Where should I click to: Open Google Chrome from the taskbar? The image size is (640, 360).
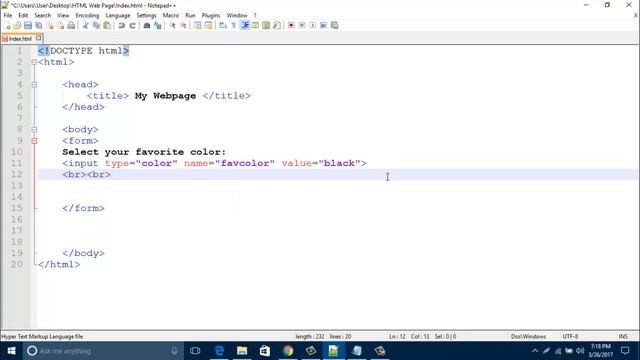point(288,351)
